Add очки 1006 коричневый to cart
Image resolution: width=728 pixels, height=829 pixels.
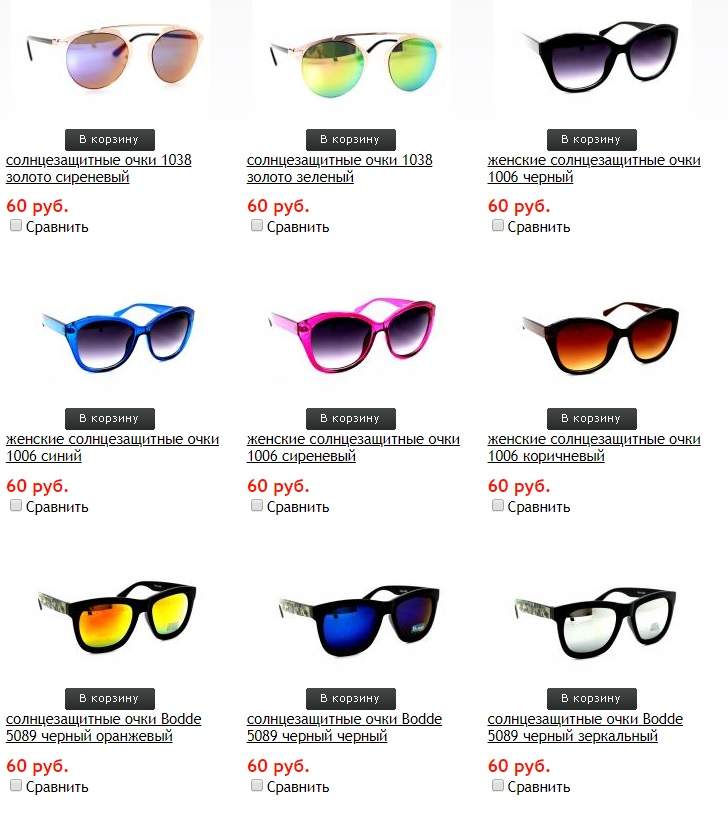(592, 419)
